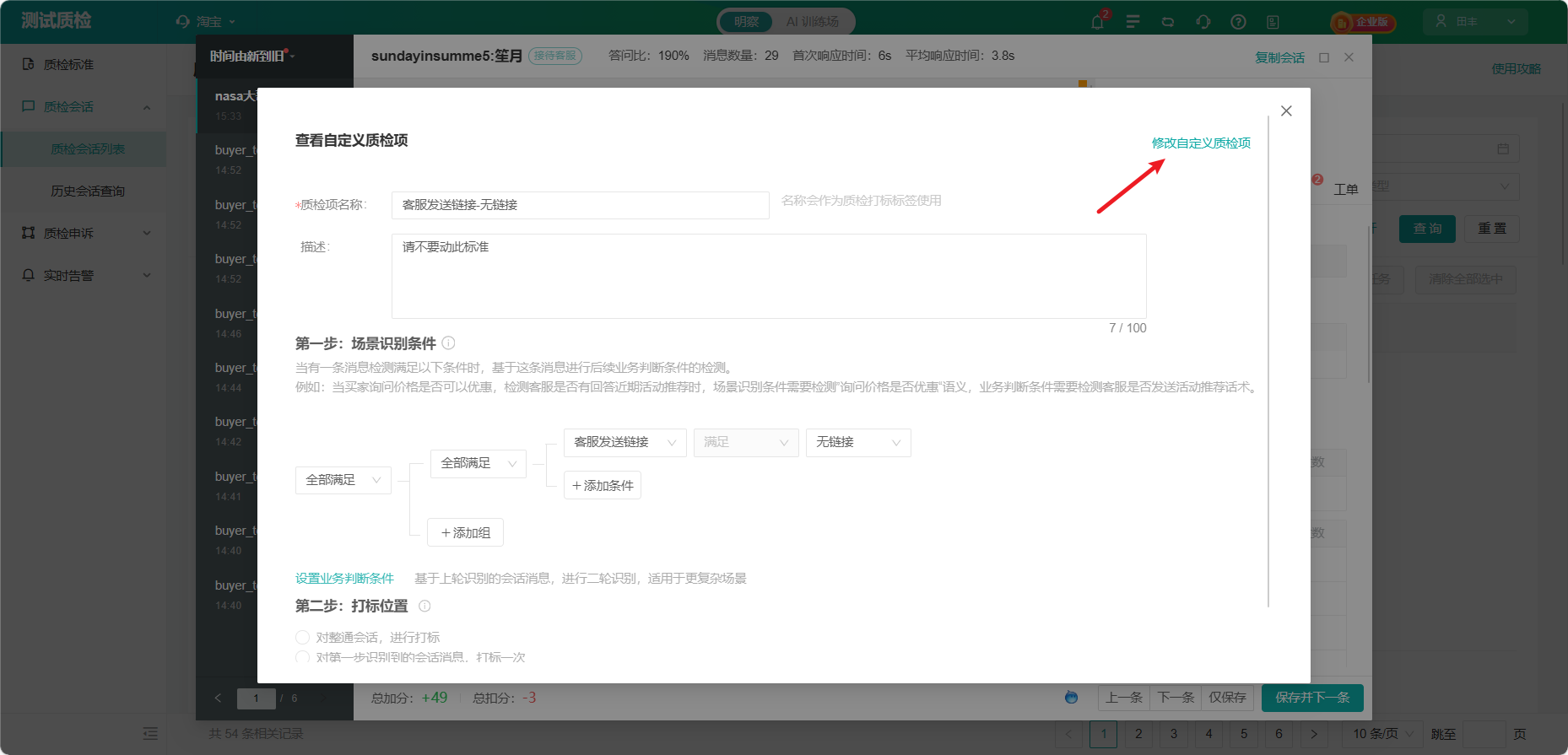Viewport: 1568px width, 755px height.
Task: Select the 对整通会话，进行打标 radio option
Action: coord(302,637)
